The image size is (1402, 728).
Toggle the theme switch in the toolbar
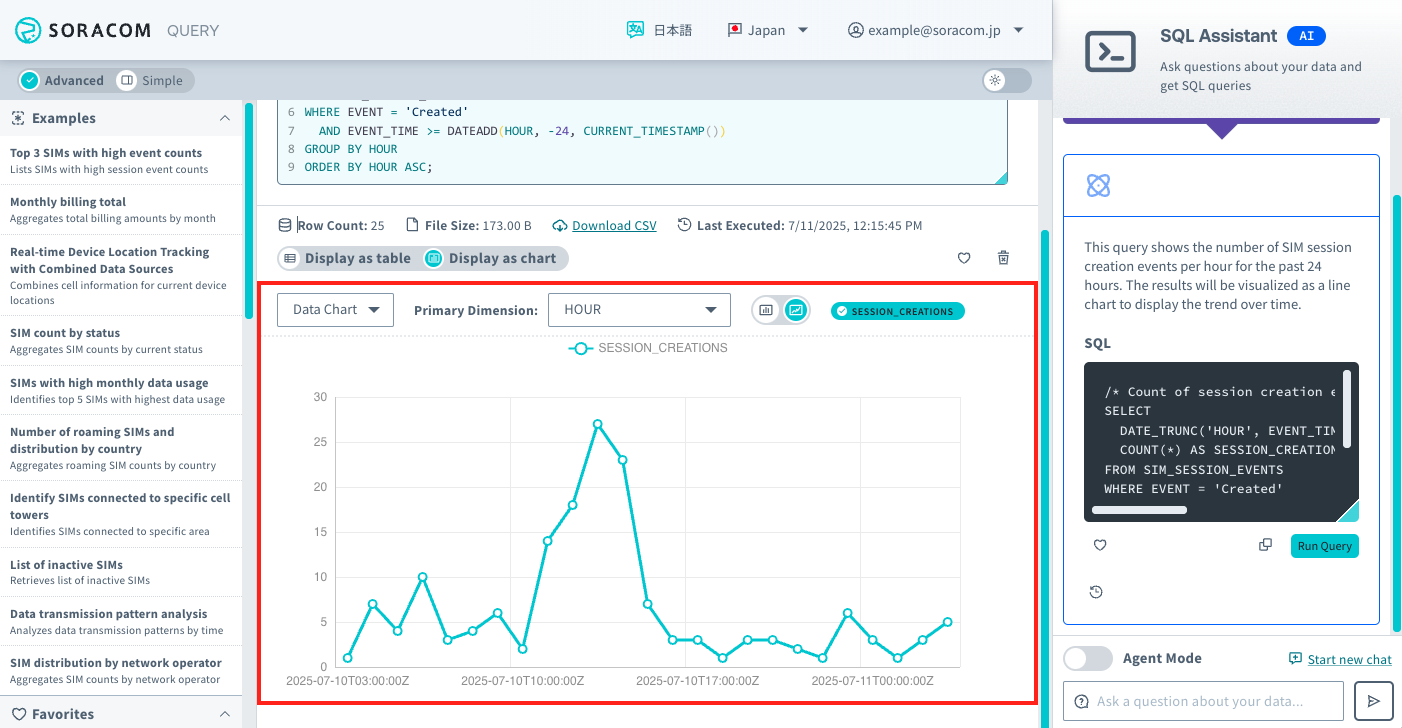tap(1007, 80)
